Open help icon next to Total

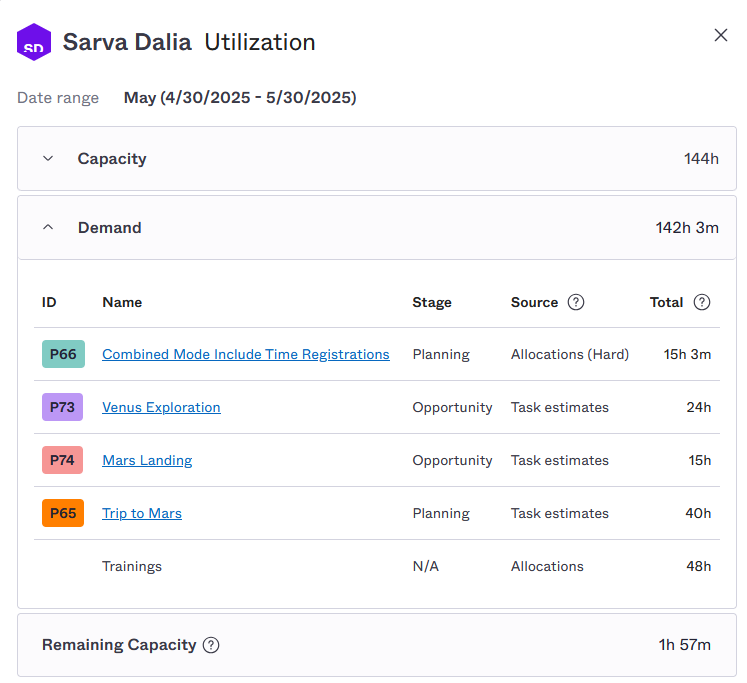pyautogui.click(x=701, y=302)
